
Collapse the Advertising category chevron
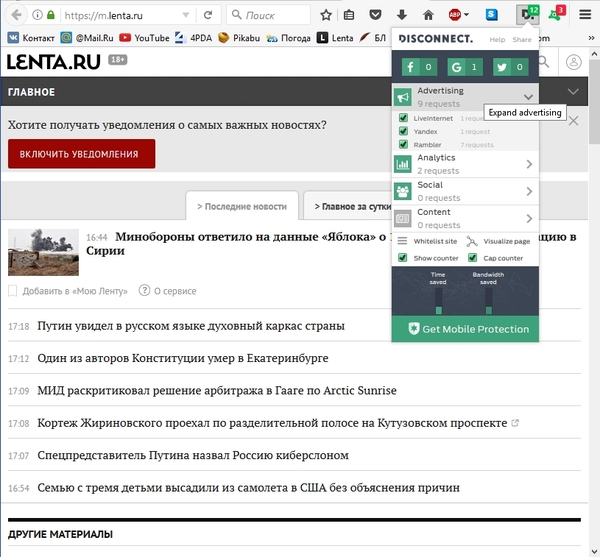tap(529, 97)
